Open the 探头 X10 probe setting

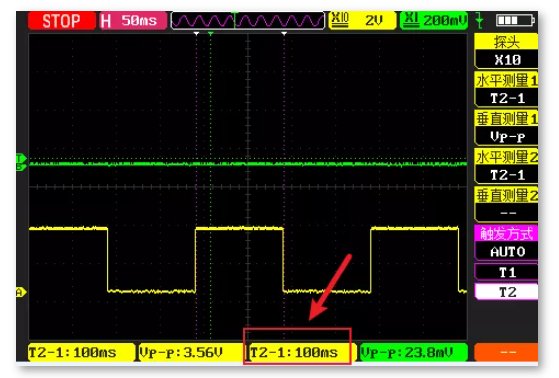pos(506,51)
